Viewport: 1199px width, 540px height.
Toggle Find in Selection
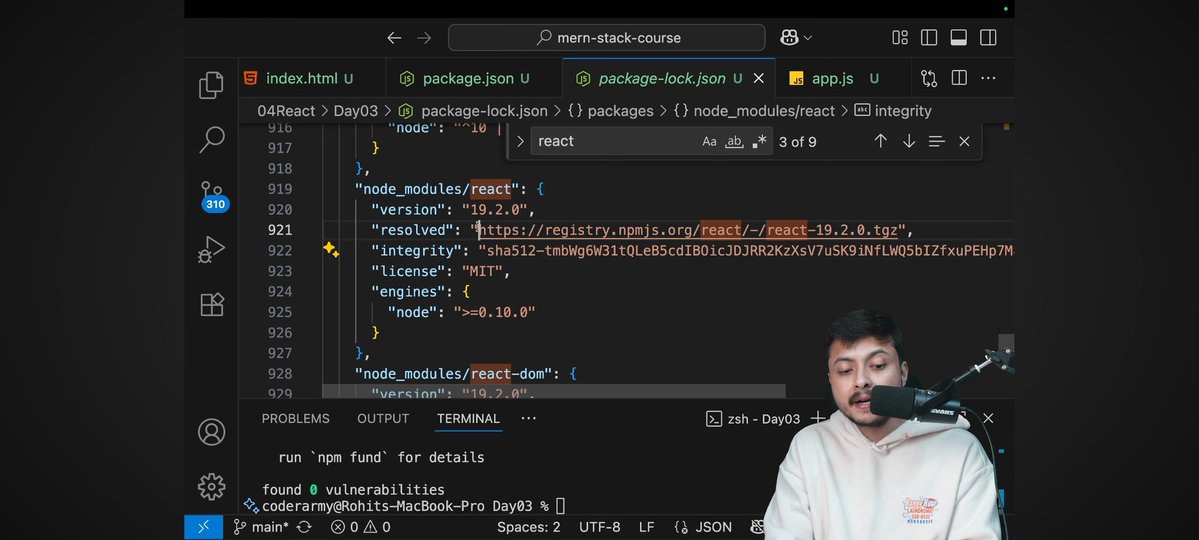click(x=937, y=141)
